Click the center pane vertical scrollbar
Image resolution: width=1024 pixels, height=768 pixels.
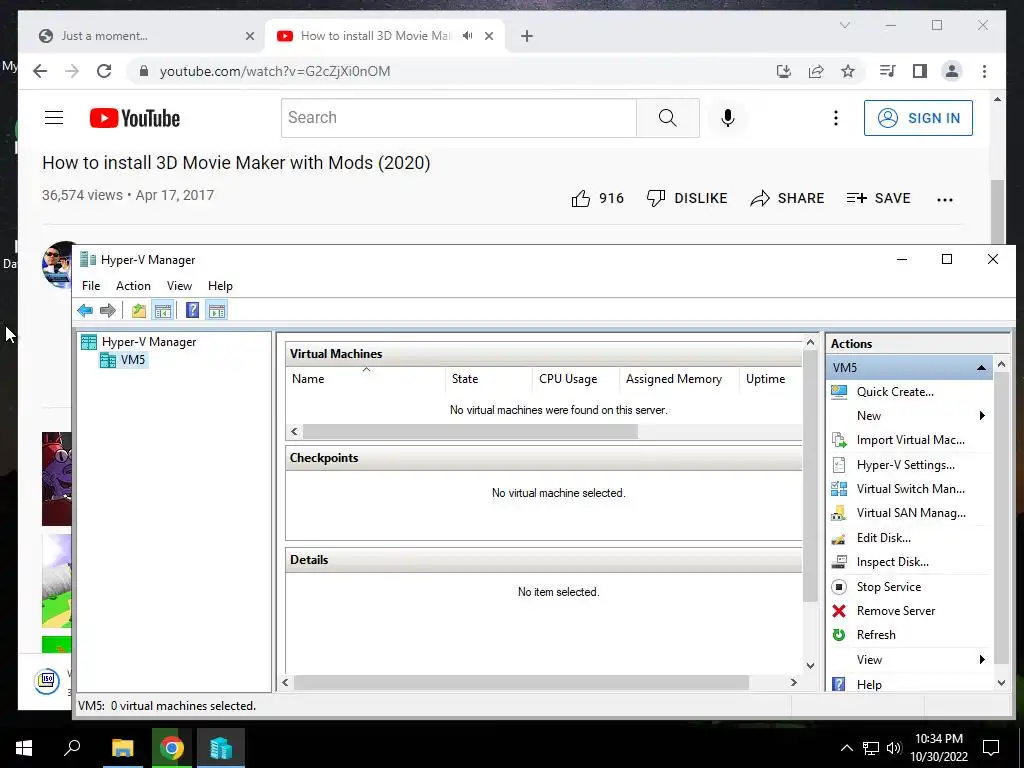(x=810, y=475)
